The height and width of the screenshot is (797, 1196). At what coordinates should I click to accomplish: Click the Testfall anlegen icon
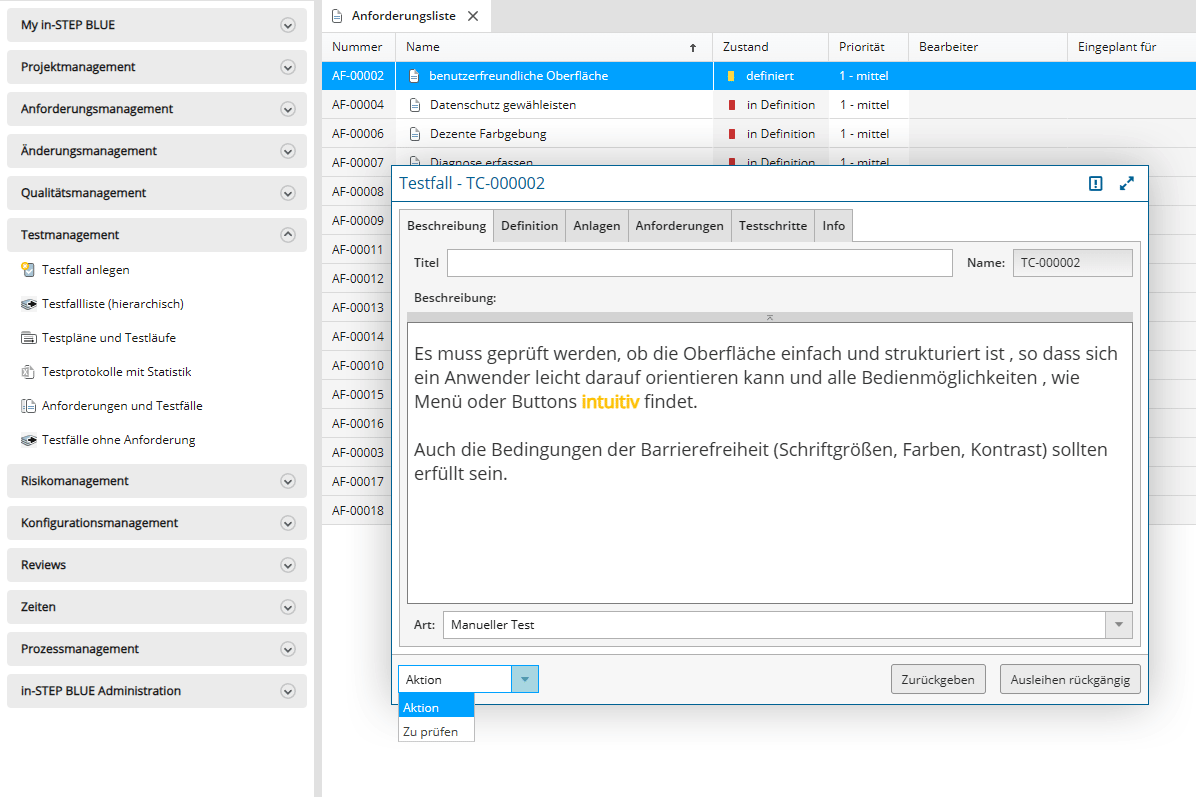click(28, 270)
